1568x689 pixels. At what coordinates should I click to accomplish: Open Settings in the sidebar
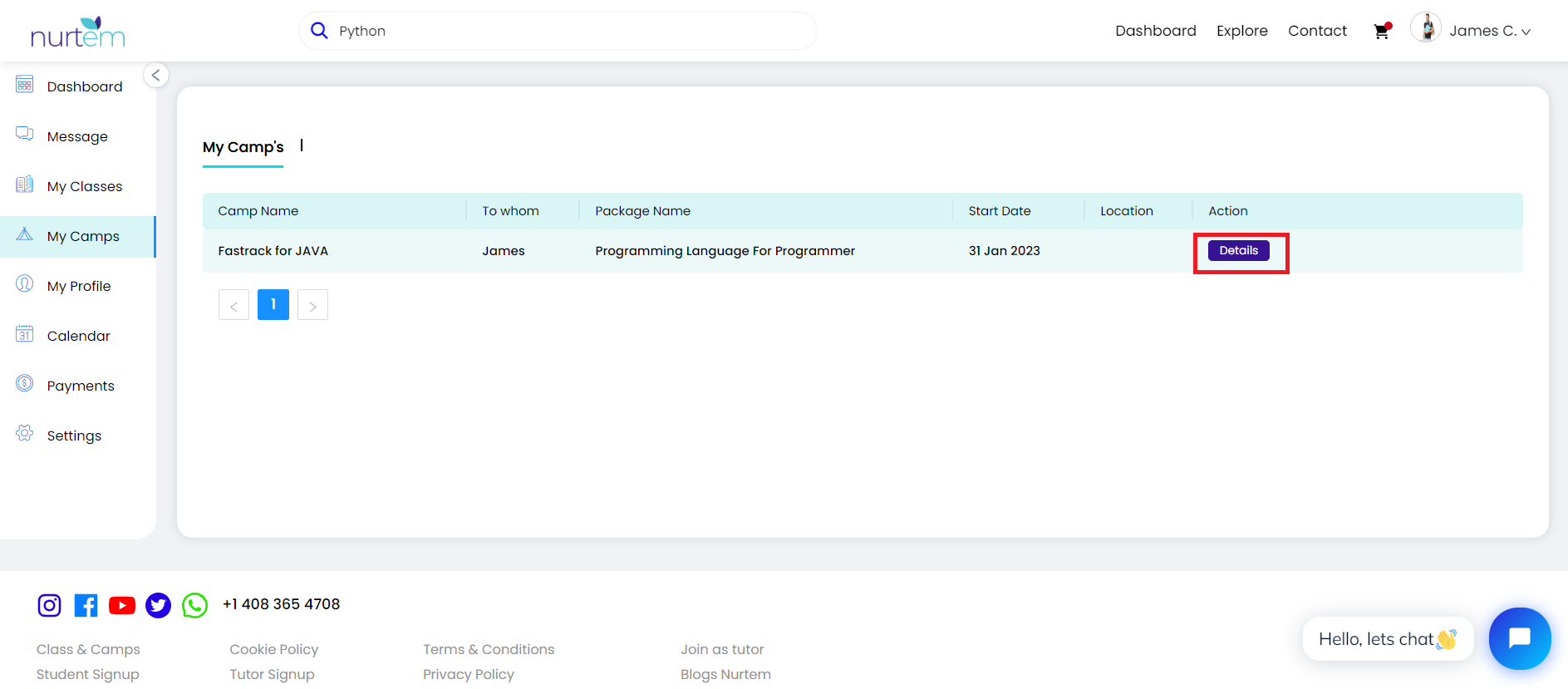click(x=74, y=436)
